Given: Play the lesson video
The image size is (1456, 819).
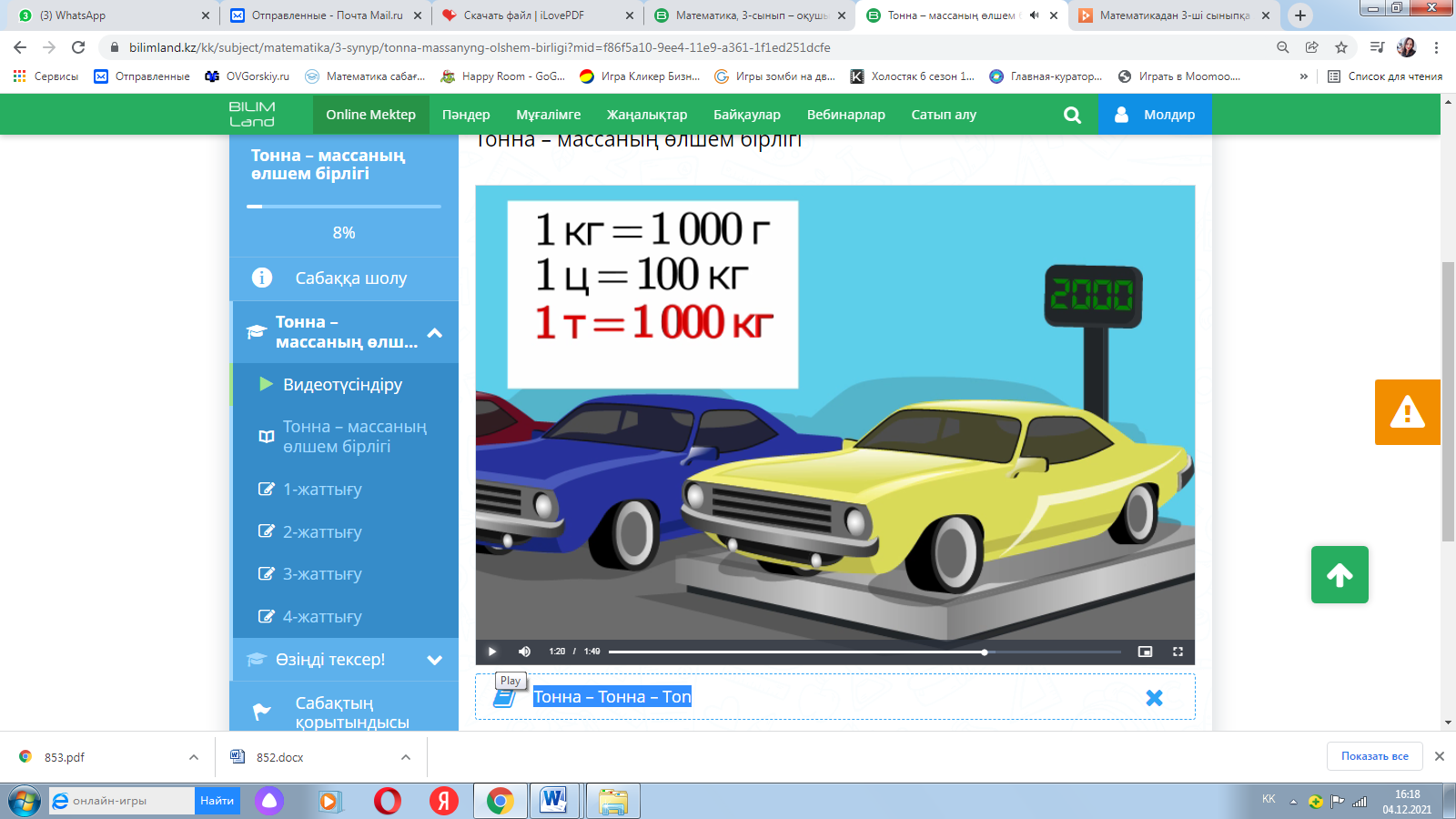Looking at the screenshot, I should (x=491, y=652).
